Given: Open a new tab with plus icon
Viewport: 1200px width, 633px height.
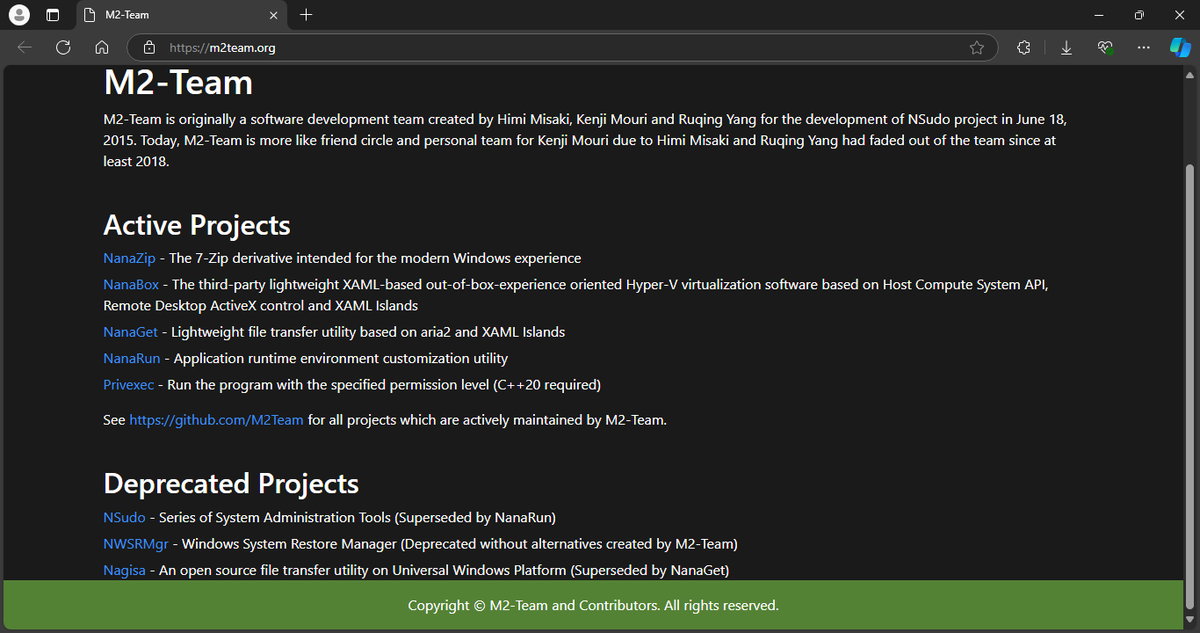Looking at the screenshot, I should pos(306,15).
